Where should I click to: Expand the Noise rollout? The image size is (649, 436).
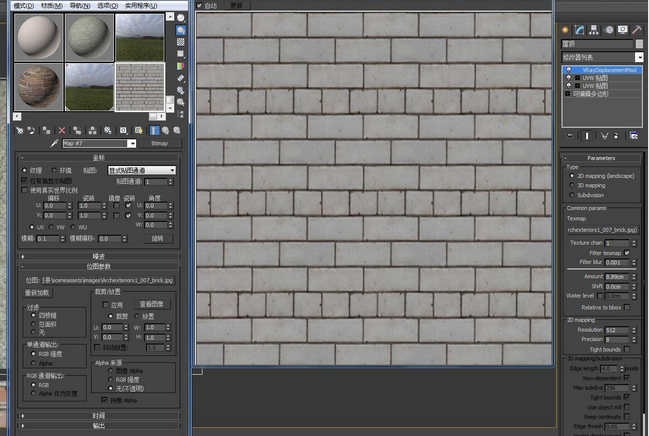click(99, 256)
